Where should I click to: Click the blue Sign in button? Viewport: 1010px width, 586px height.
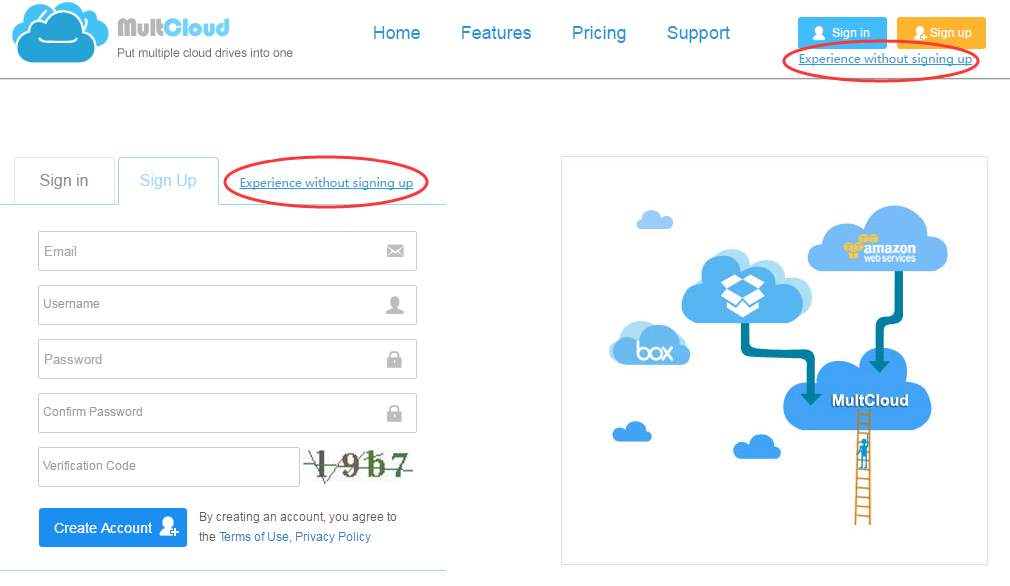[x=841, y=32]
